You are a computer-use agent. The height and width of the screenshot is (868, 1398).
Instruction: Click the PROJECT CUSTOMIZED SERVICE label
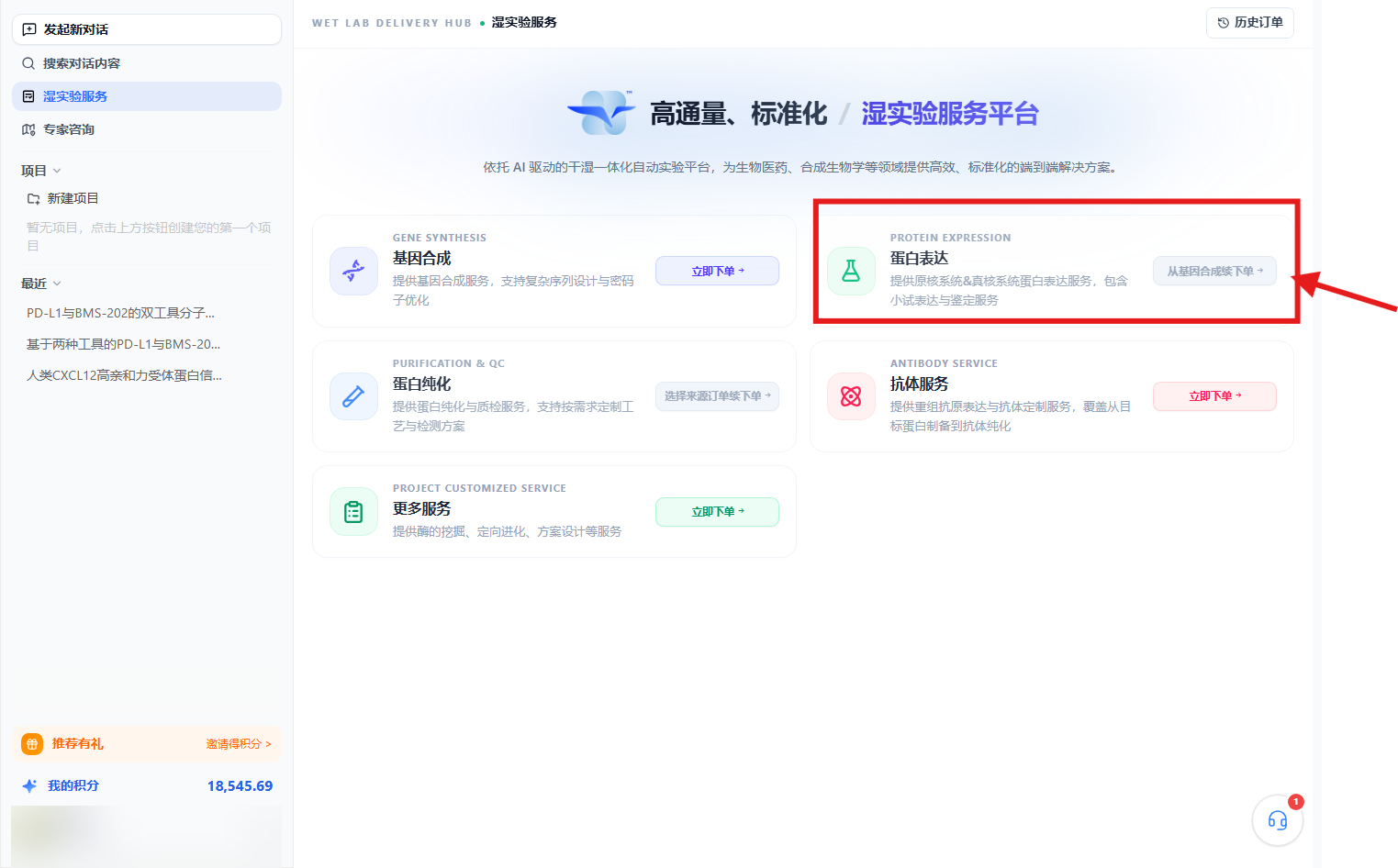(x=479, y=488)
